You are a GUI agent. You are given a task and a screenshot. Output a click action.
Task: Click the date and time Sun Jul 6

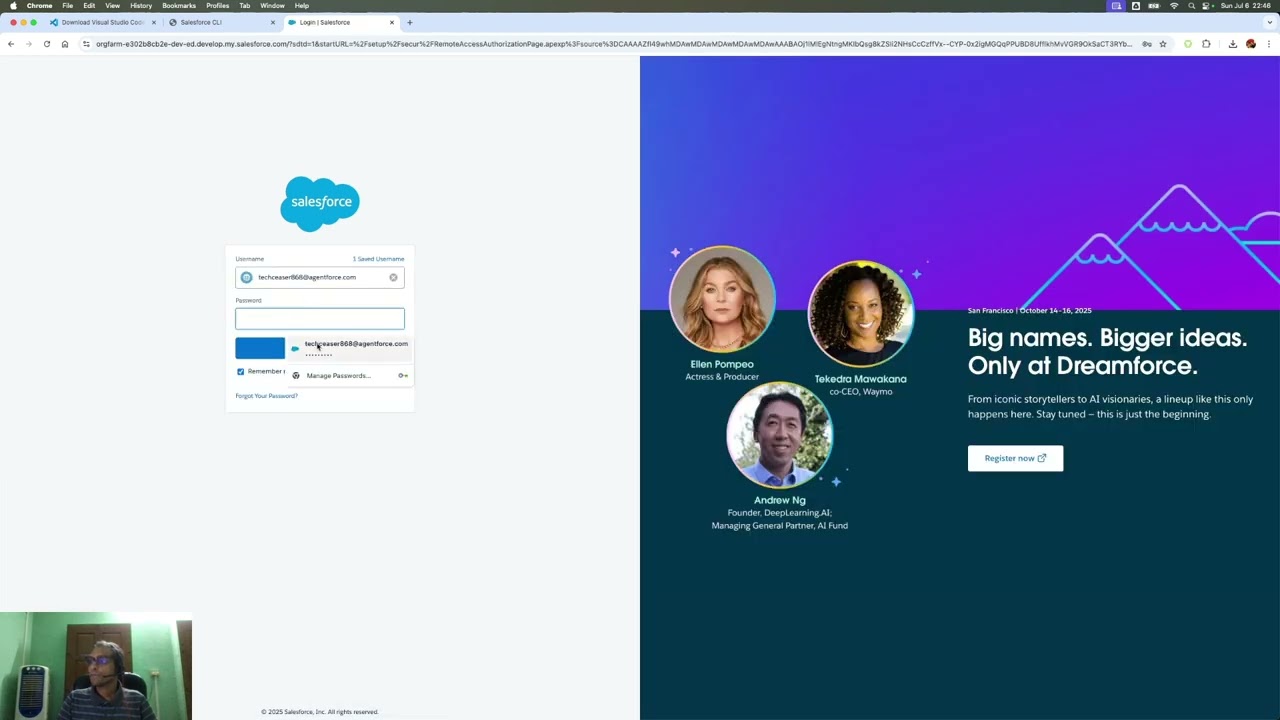[x=1246, y=6]
